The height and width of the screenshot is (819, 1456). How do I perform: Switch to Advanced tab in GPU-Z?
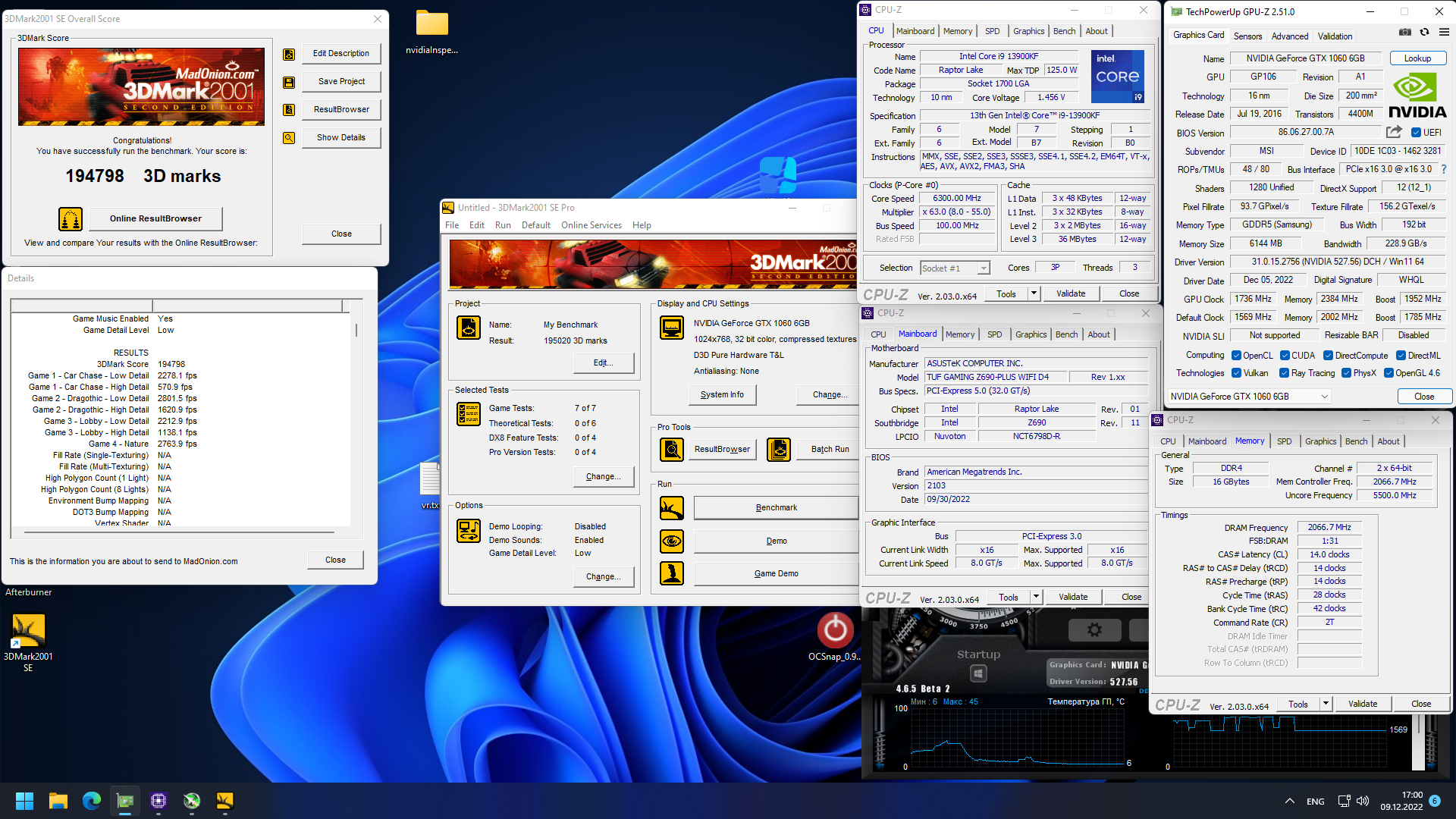click(1290, 36)
